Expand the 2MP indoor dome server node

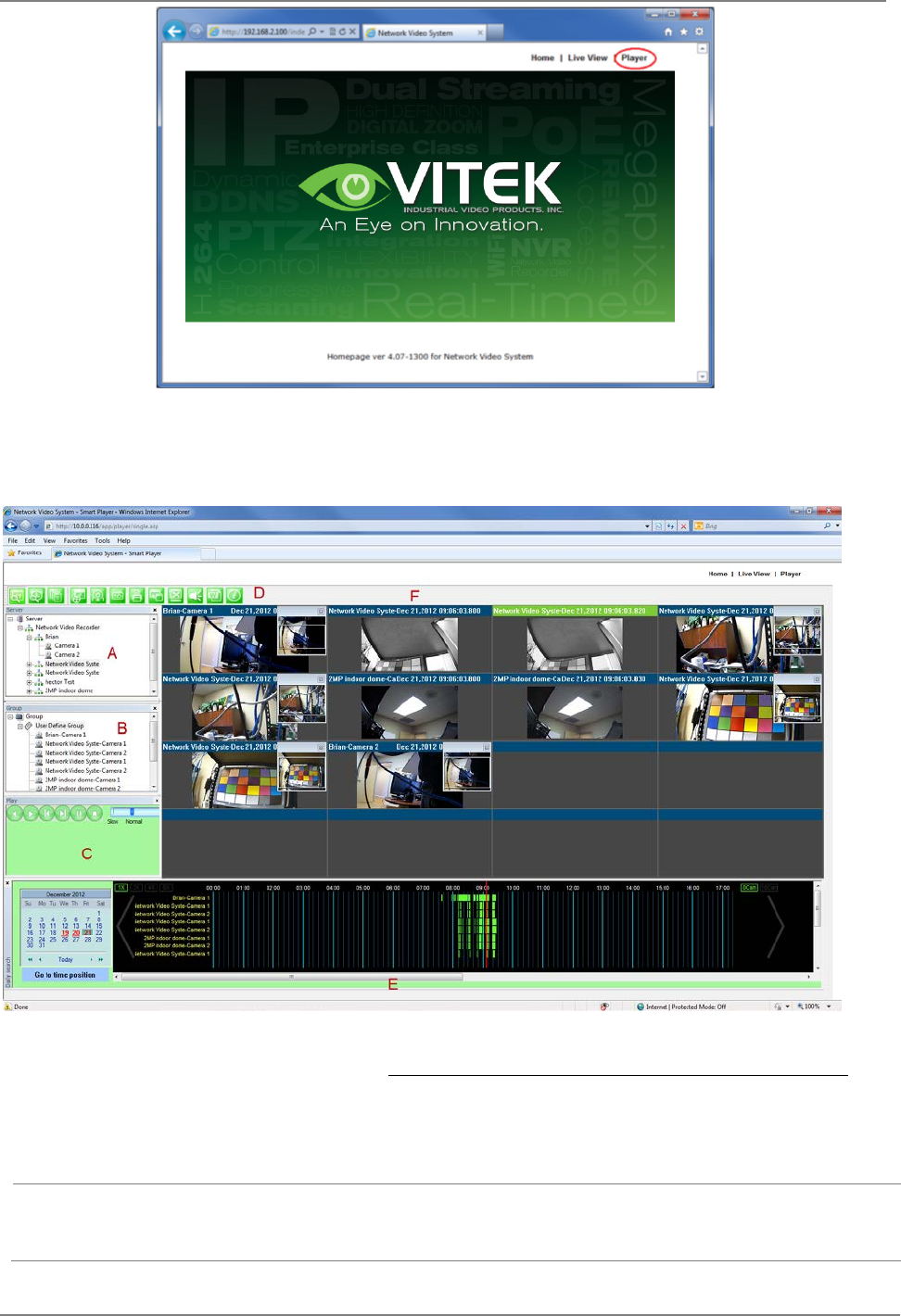click(29, 690)
